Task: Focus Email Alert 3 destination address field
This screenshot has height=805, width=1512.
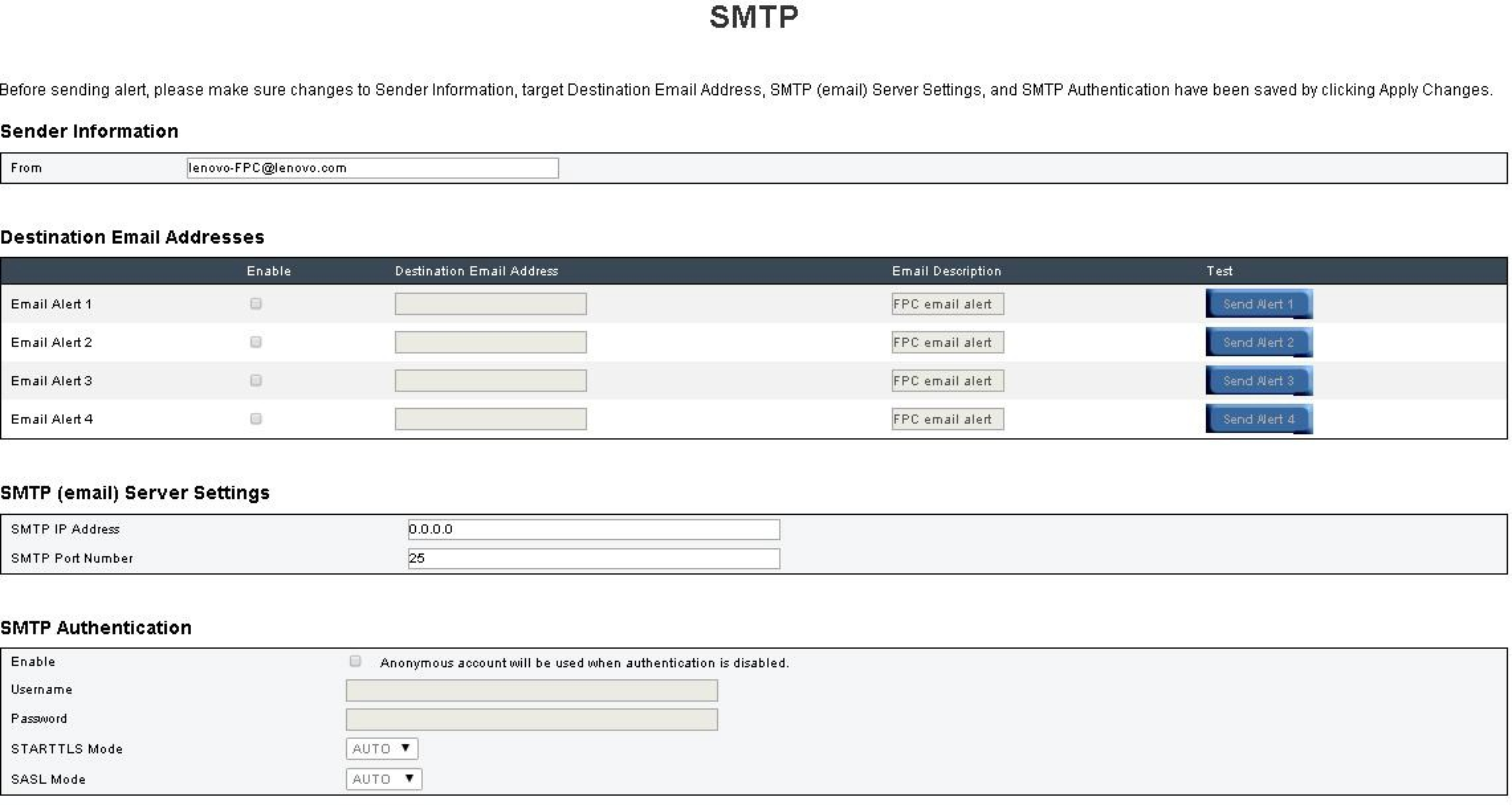Action: [x=491, y=380]
